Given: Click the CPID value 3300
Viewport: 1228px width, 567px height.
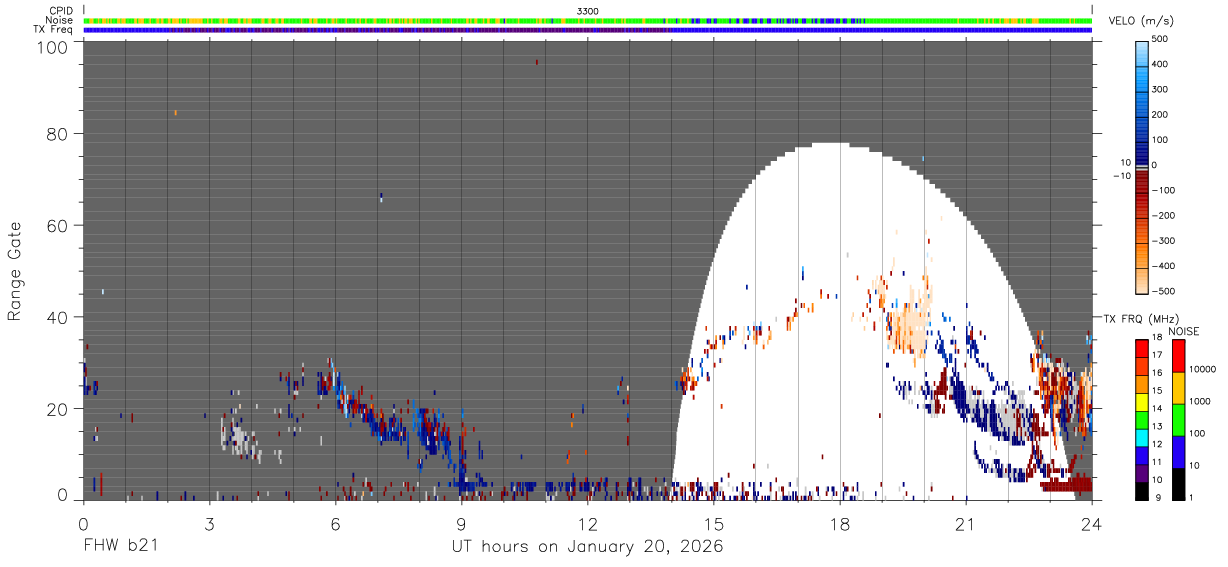Looking at the screenshot, I should tap(588, 11).
